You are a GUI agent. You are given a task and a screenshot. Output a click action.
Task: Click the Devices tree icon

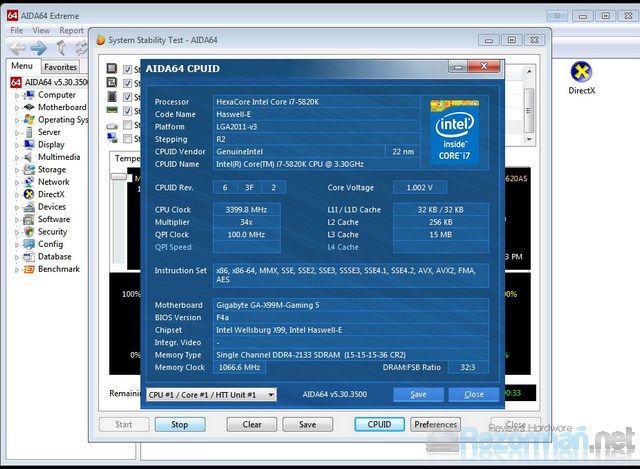(29, 207)
